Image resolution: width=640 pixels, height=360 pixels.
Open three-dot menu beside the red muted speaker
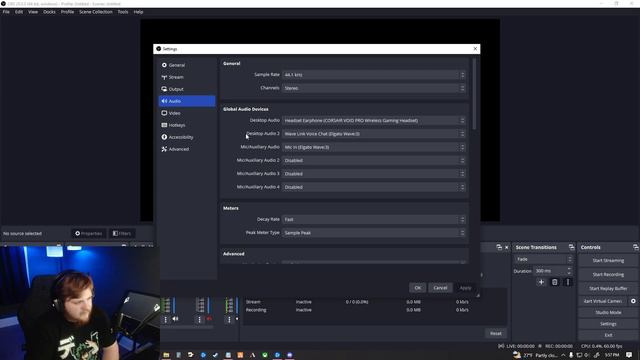(200, 320)
